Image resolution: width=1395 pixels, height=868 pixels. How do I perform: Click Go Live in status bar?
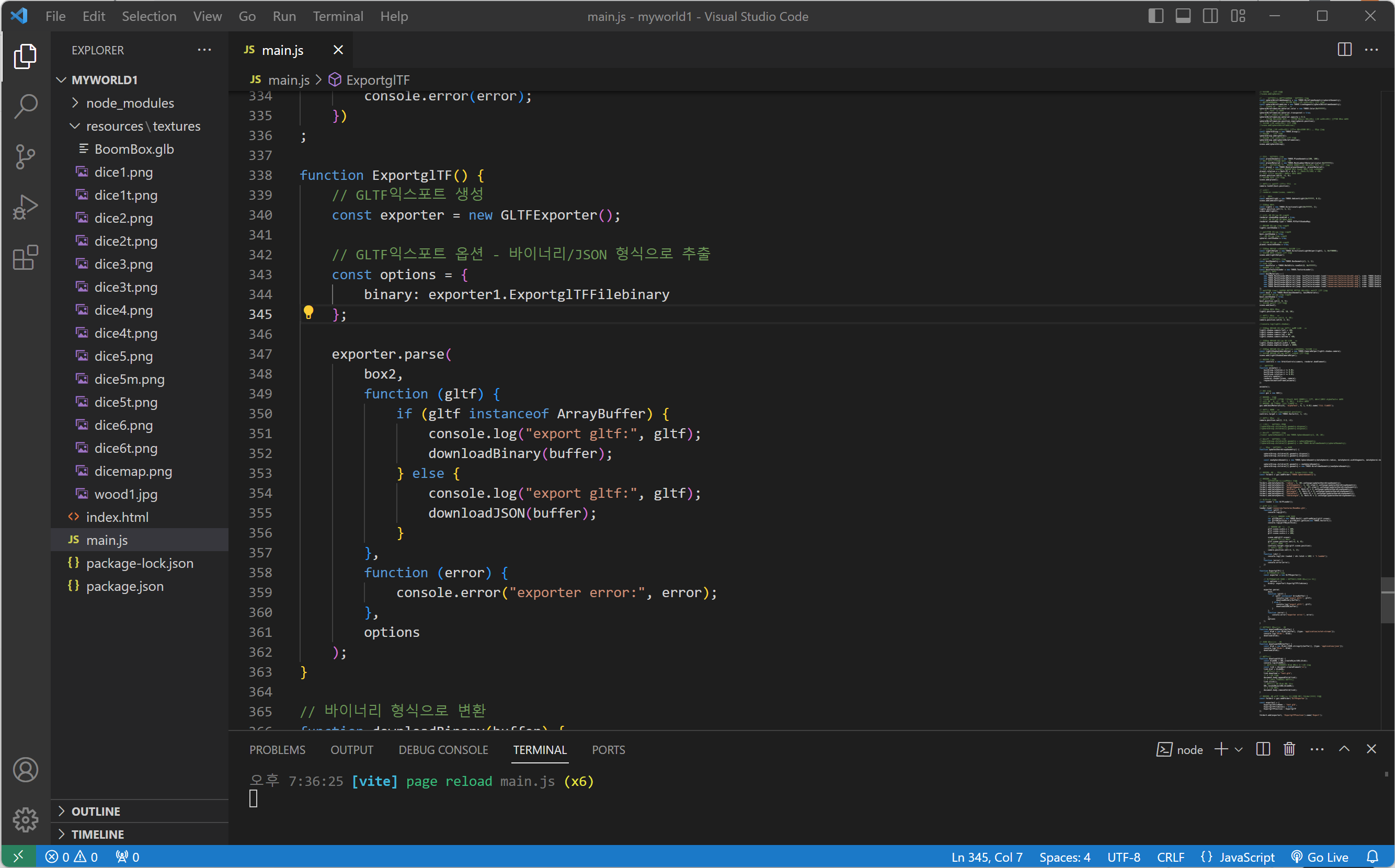pos(1320,857)
